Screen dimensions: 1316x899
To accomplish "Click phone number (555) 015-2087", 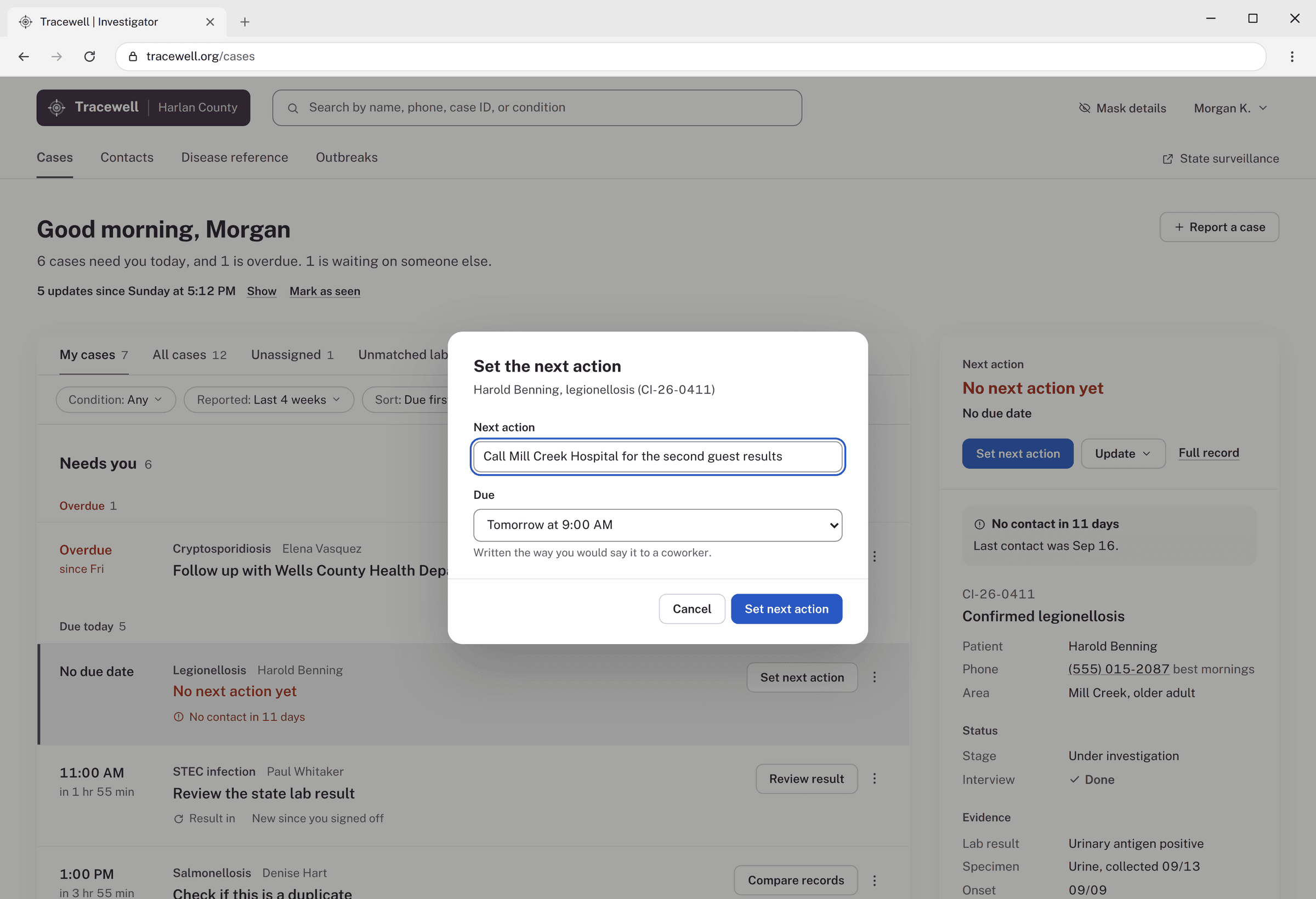I will click(x=1119, y=669).
